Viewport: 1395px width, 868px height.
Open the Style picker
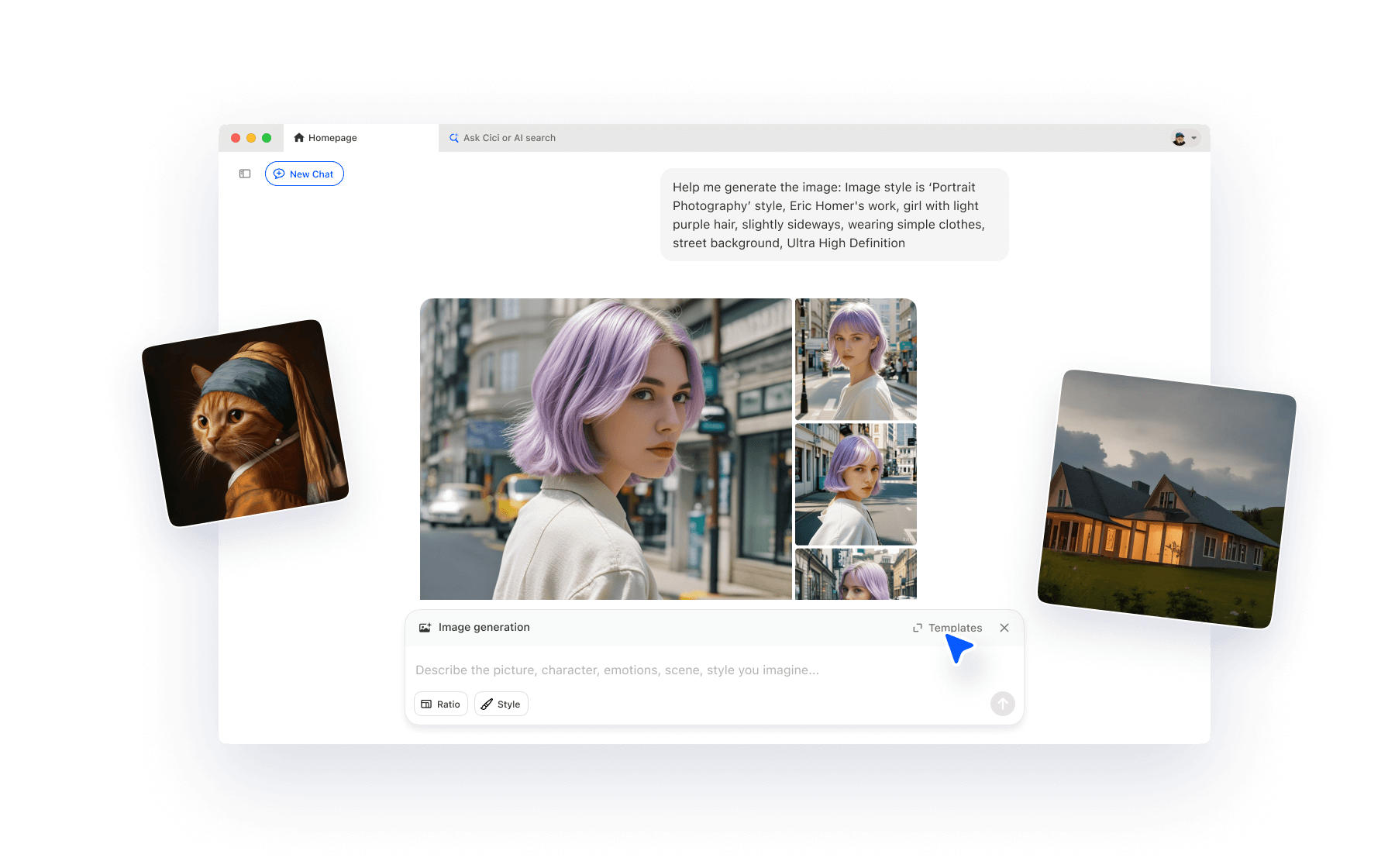(501, 704)
